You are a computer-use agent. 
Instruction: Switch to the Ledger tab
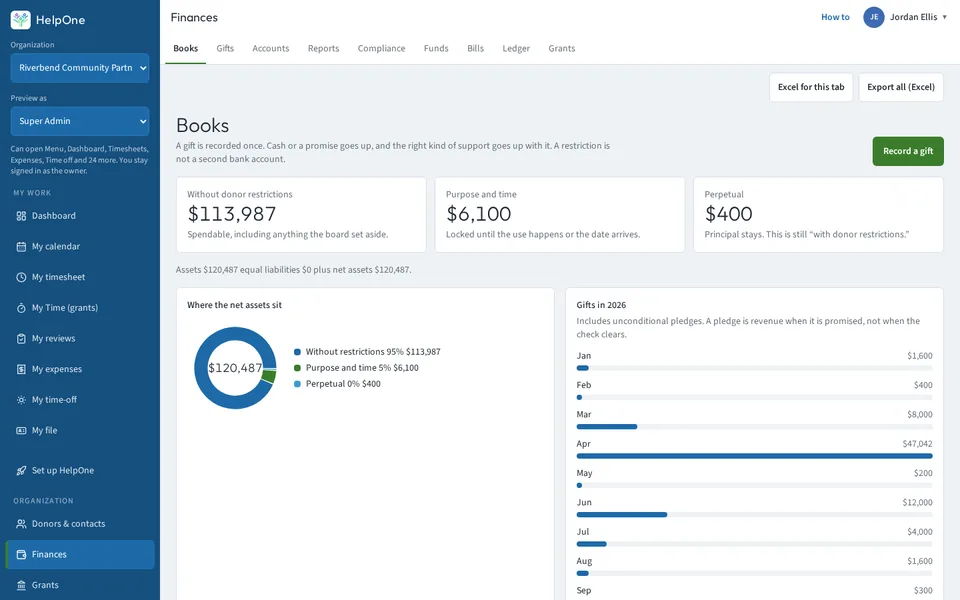tap(516, 48)
